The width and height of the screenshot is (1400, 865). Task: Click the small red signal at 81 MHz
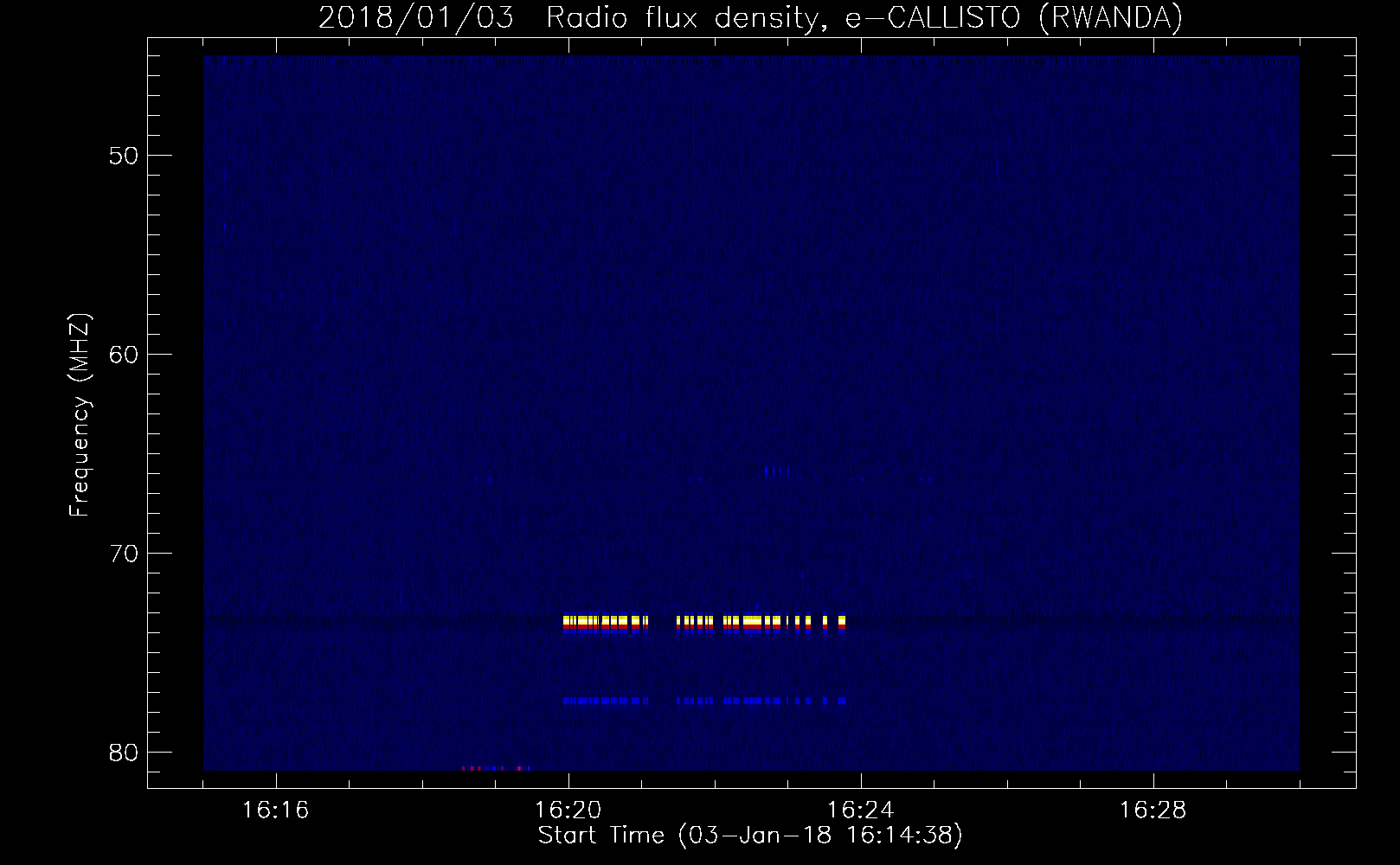(496, 768)
